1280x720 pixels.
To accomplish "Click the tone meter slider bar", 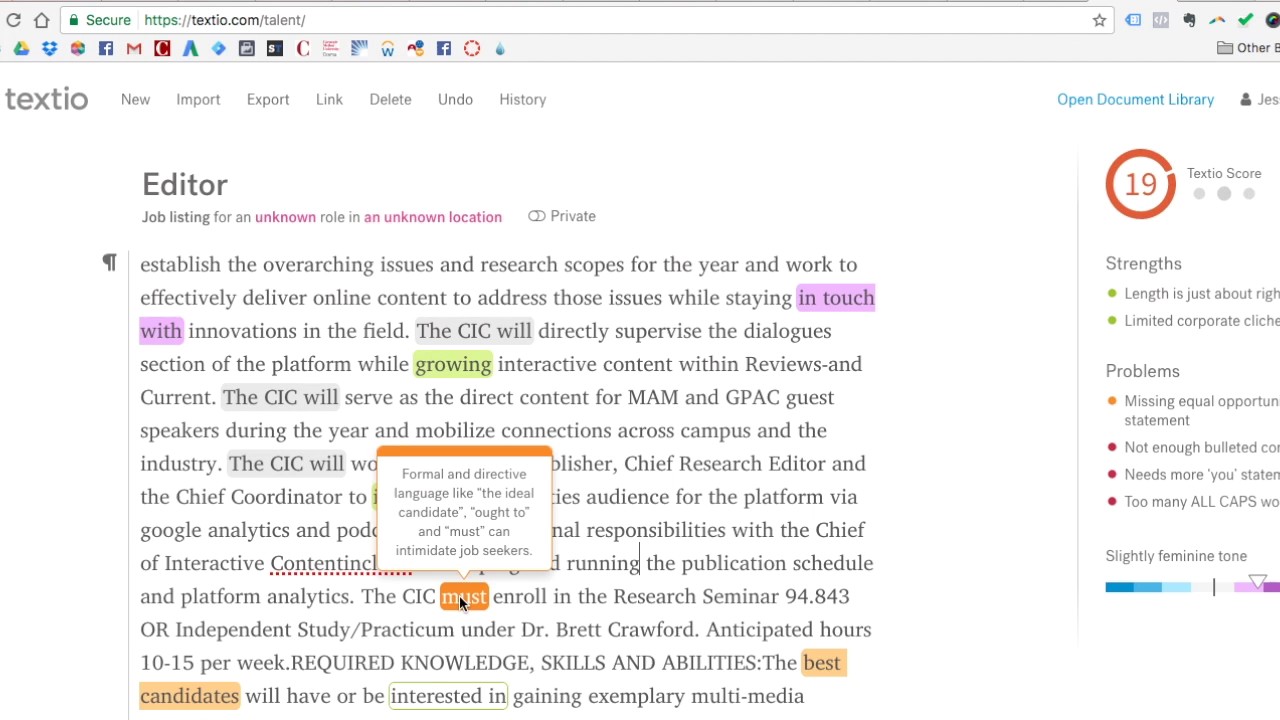I will point(1192,587).
